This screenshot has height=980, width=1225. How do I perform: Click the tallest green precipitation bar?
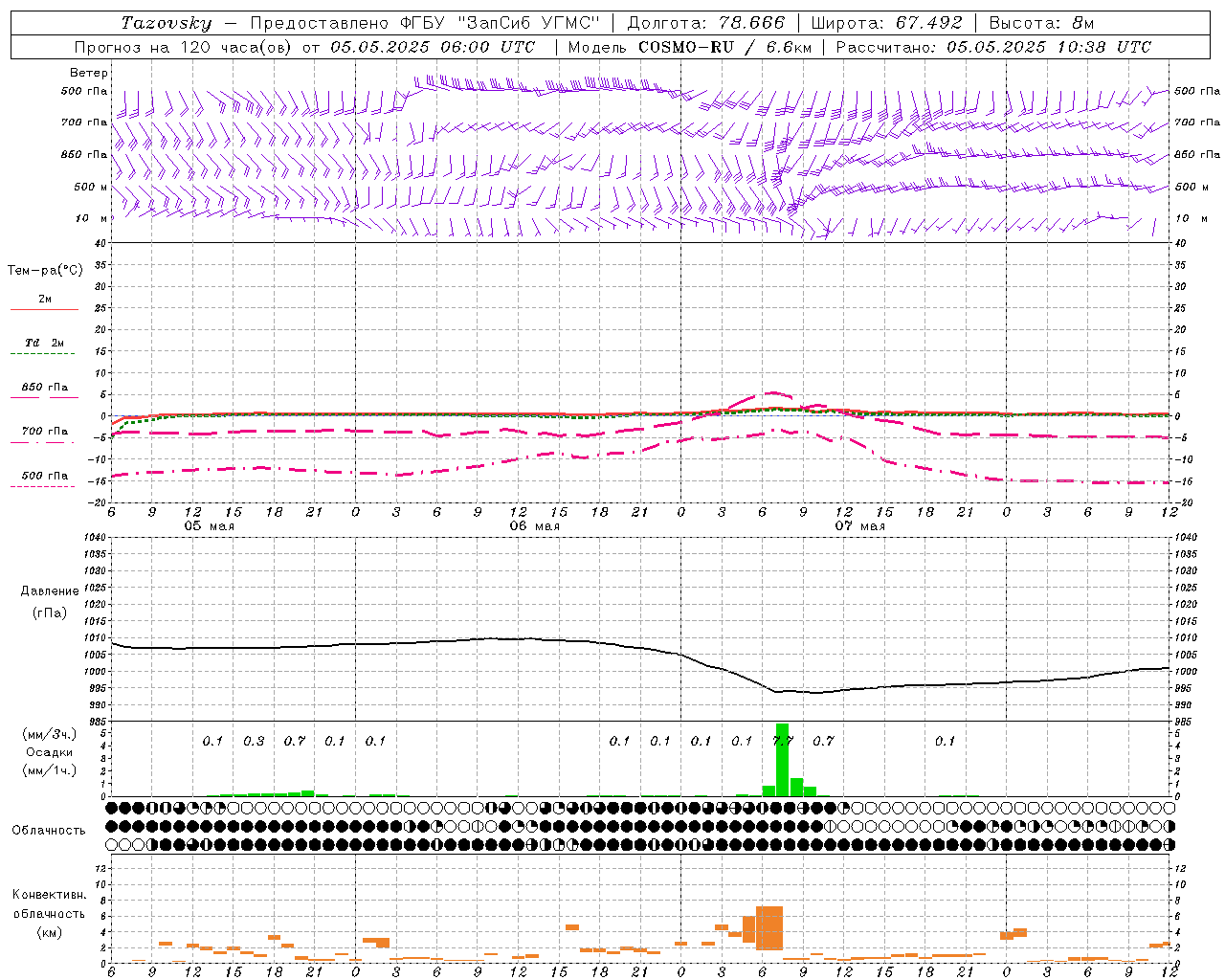(782, 760)
